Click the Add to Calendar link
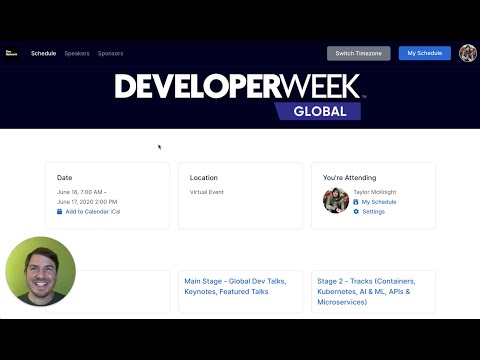The width and height of the screenshot is (480, 360). coord(87,212)
